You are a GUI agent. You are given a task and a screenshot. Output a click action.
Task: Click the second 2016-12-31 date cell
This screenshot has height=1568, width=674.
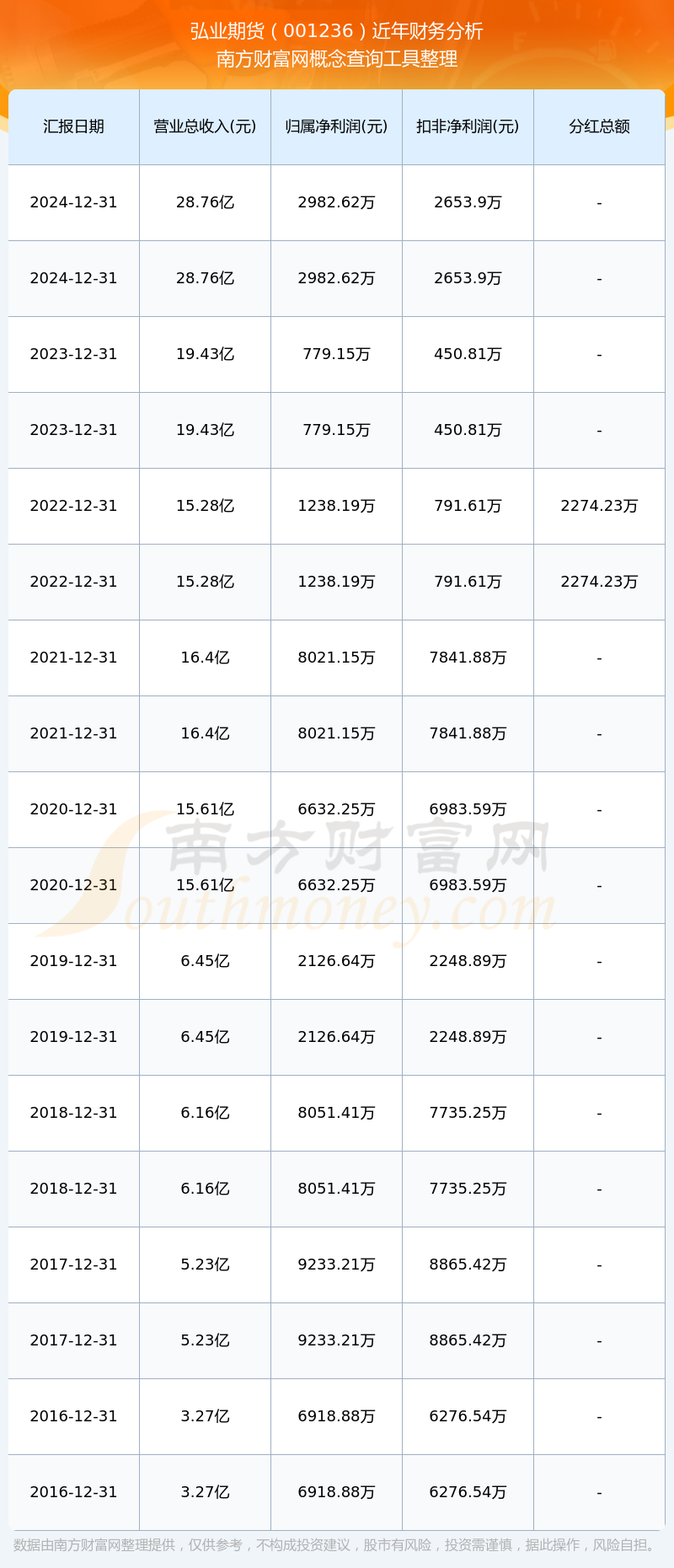pos(73,1492)
